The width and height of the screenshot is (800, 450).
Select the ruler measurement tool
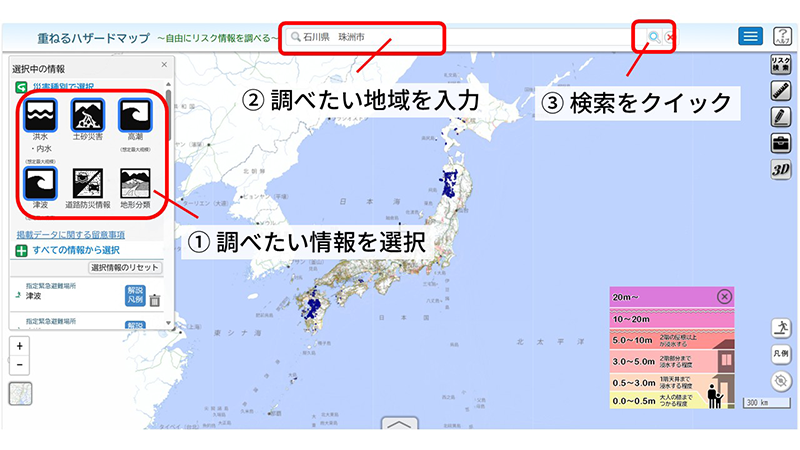click(x=781, y=91)
